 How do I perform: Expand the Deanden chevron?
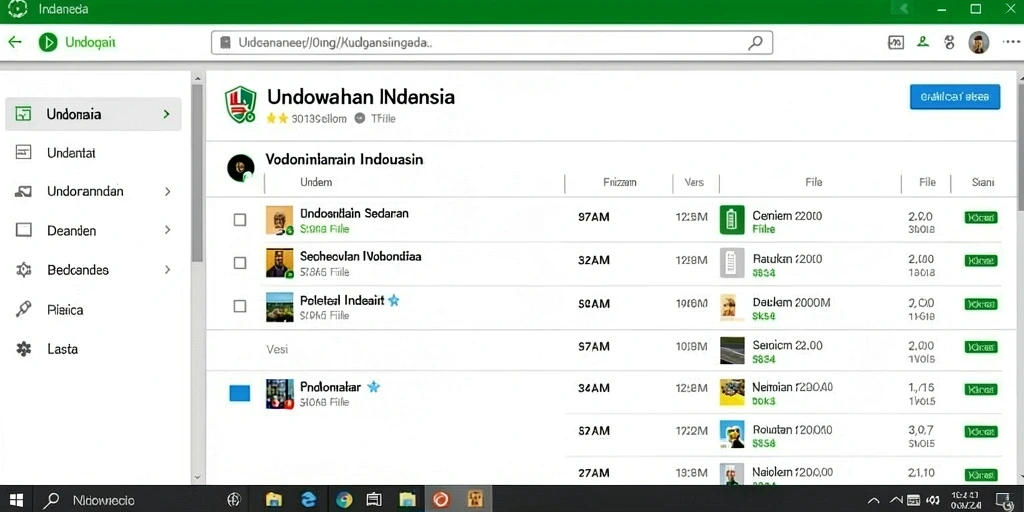[167, 231]
